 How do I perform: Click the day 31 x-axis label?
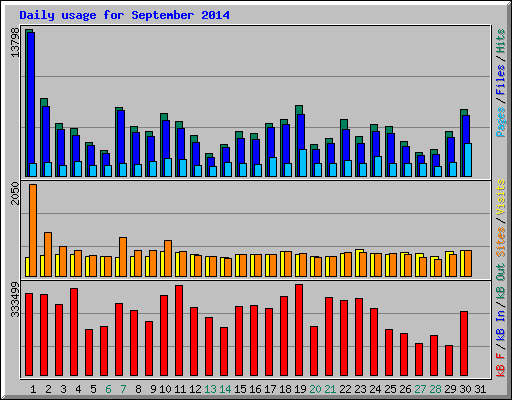pyautogui.click(x=480, y=389)
